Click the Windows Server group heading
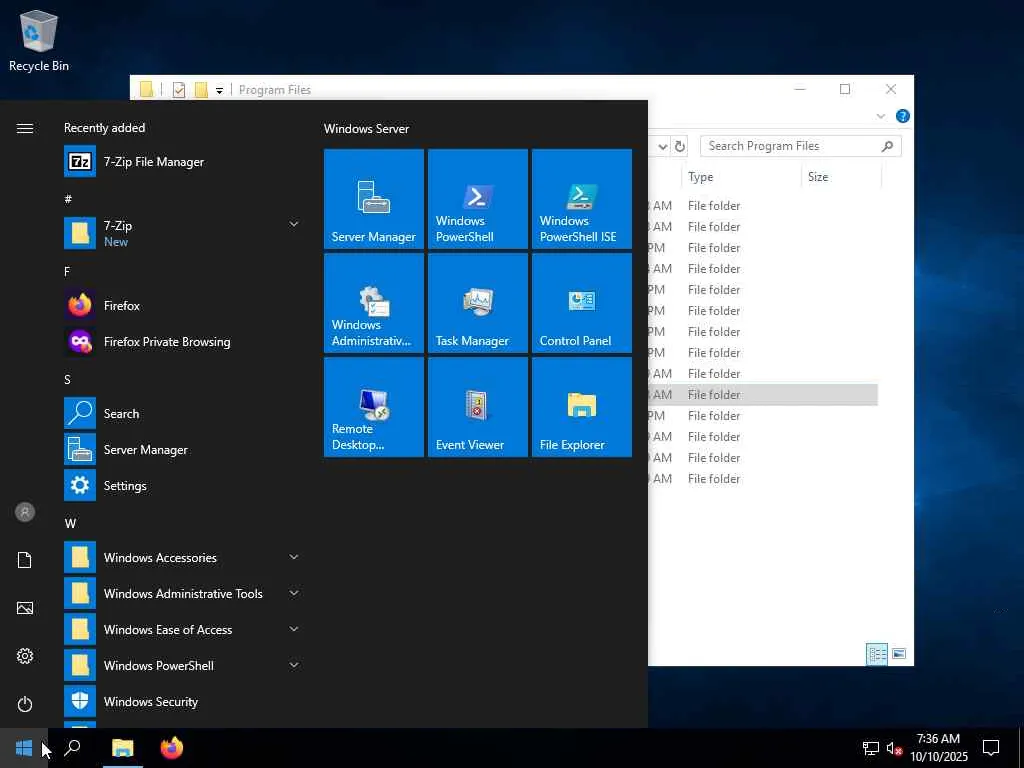The width and height of the screenshot is (1024, 768). pyautogui.click(x=366, y=129)
